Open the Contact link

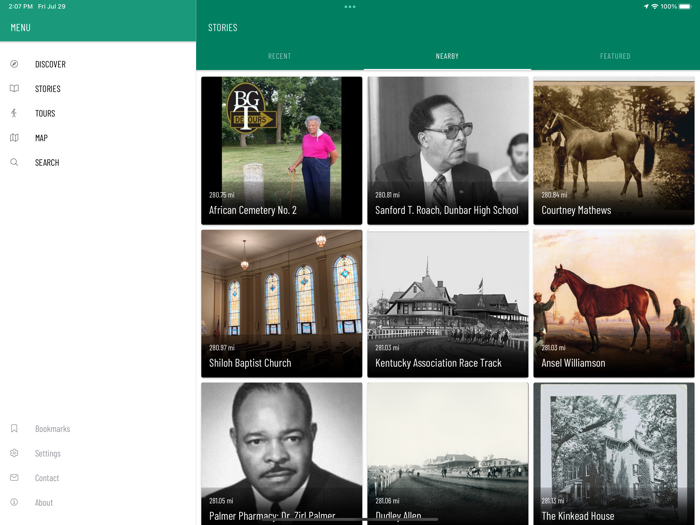[x=47, y=478]
